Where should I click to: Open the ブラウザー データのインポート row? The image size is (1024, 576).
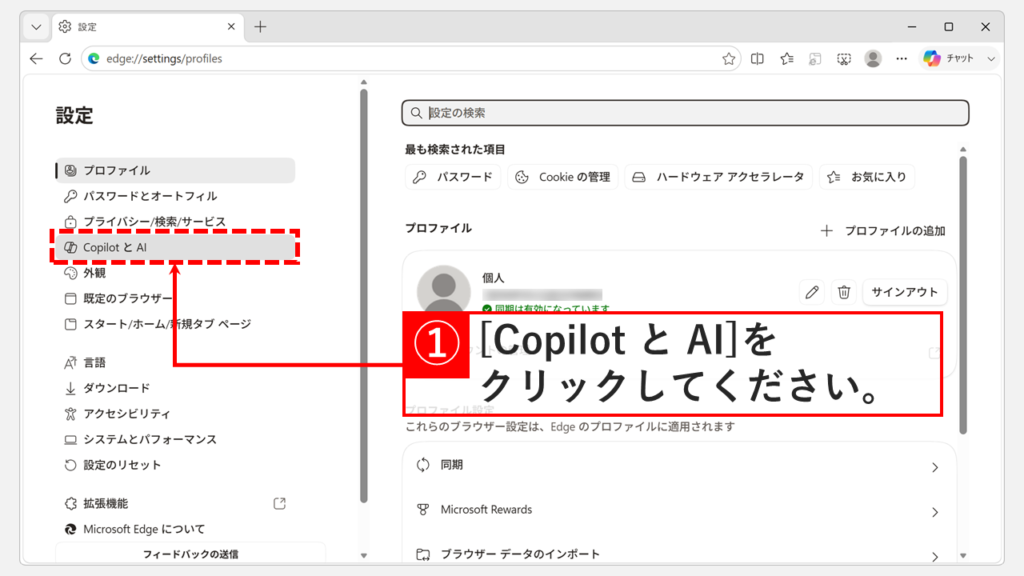click(679, 553)
